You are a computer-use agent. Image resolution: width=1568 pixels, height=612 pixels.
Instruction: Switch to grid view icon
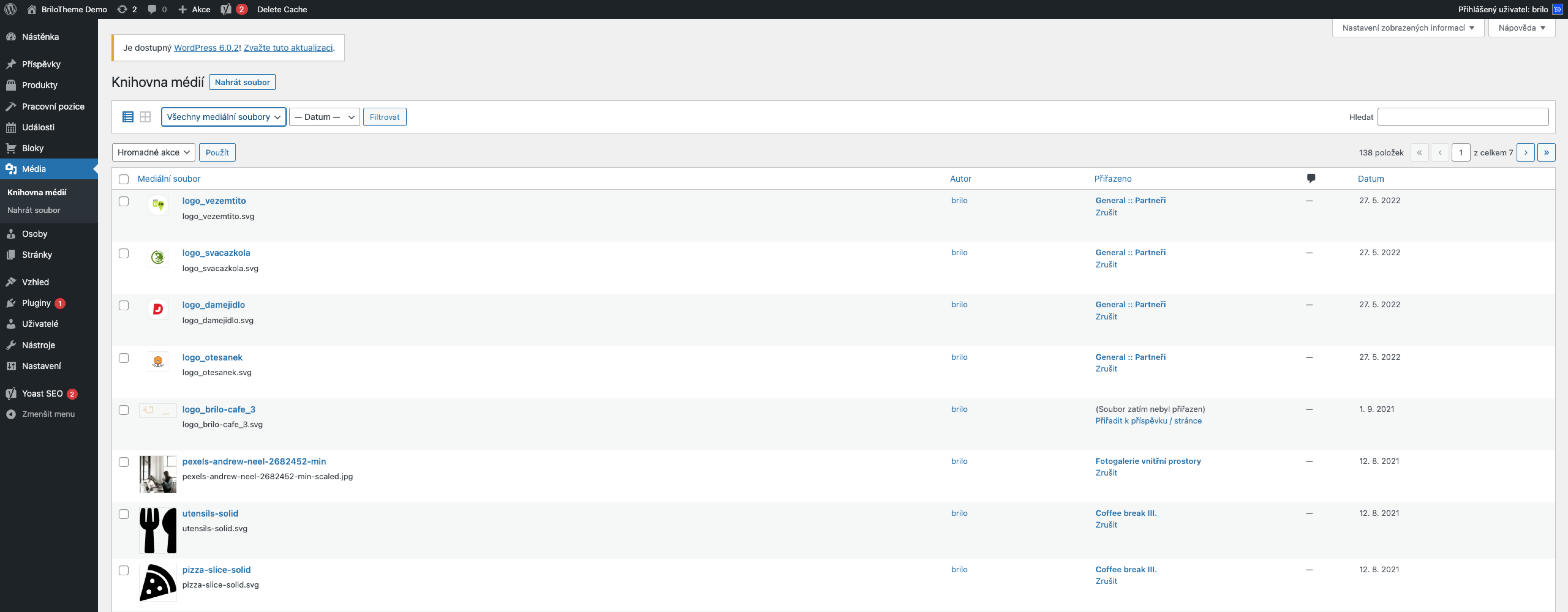click(145, 117)
